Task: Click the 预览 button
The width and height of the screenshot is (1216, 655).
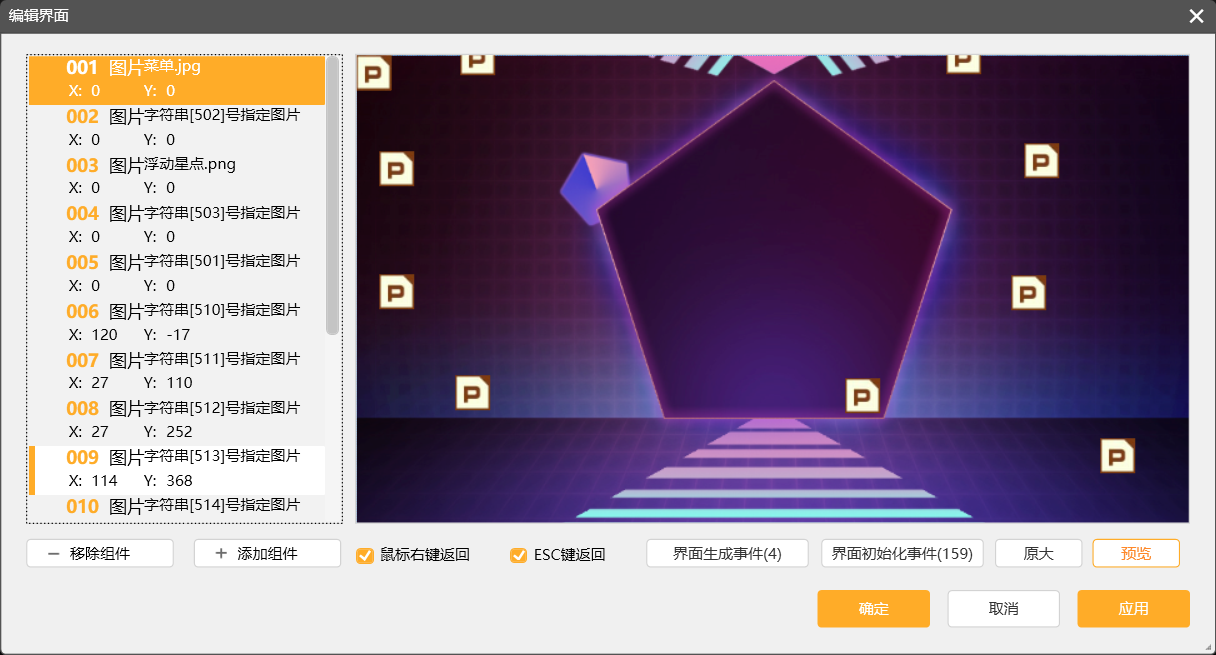Action: 1135,554
